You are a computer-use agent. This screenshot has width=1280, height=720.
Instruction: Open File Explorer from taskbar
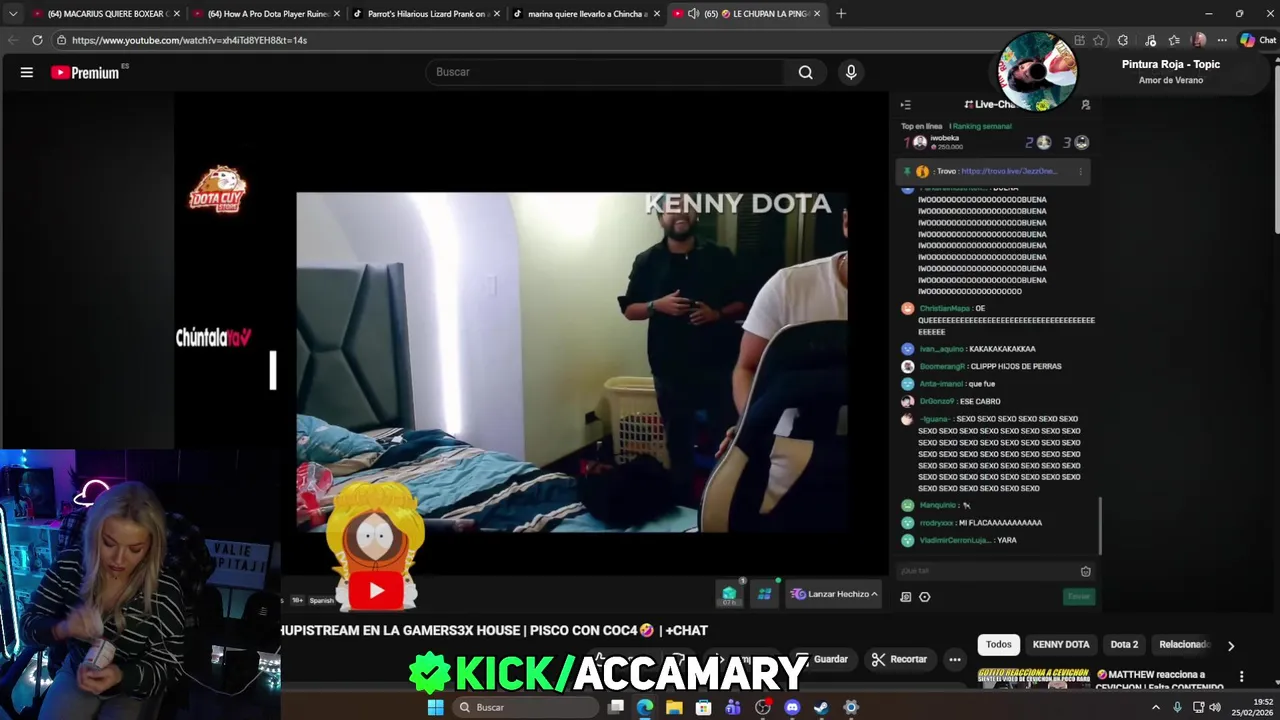(674, 707)
